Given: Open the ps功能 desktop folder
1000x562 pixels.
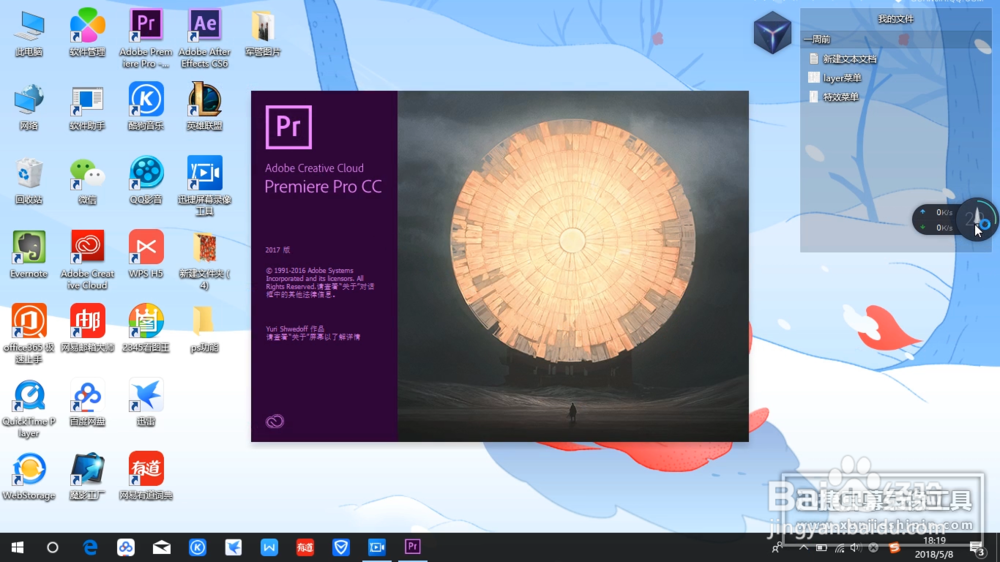Looking at the screenshot, I should tap(204, 329).
